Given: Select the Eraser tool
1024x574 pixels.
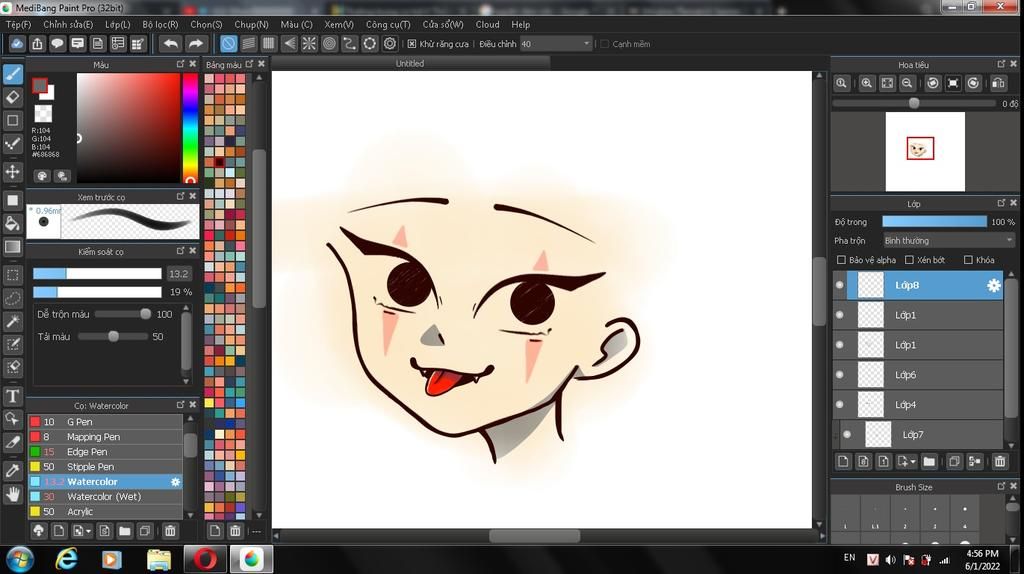Looking at the screenshot, I should pos(12,97).
